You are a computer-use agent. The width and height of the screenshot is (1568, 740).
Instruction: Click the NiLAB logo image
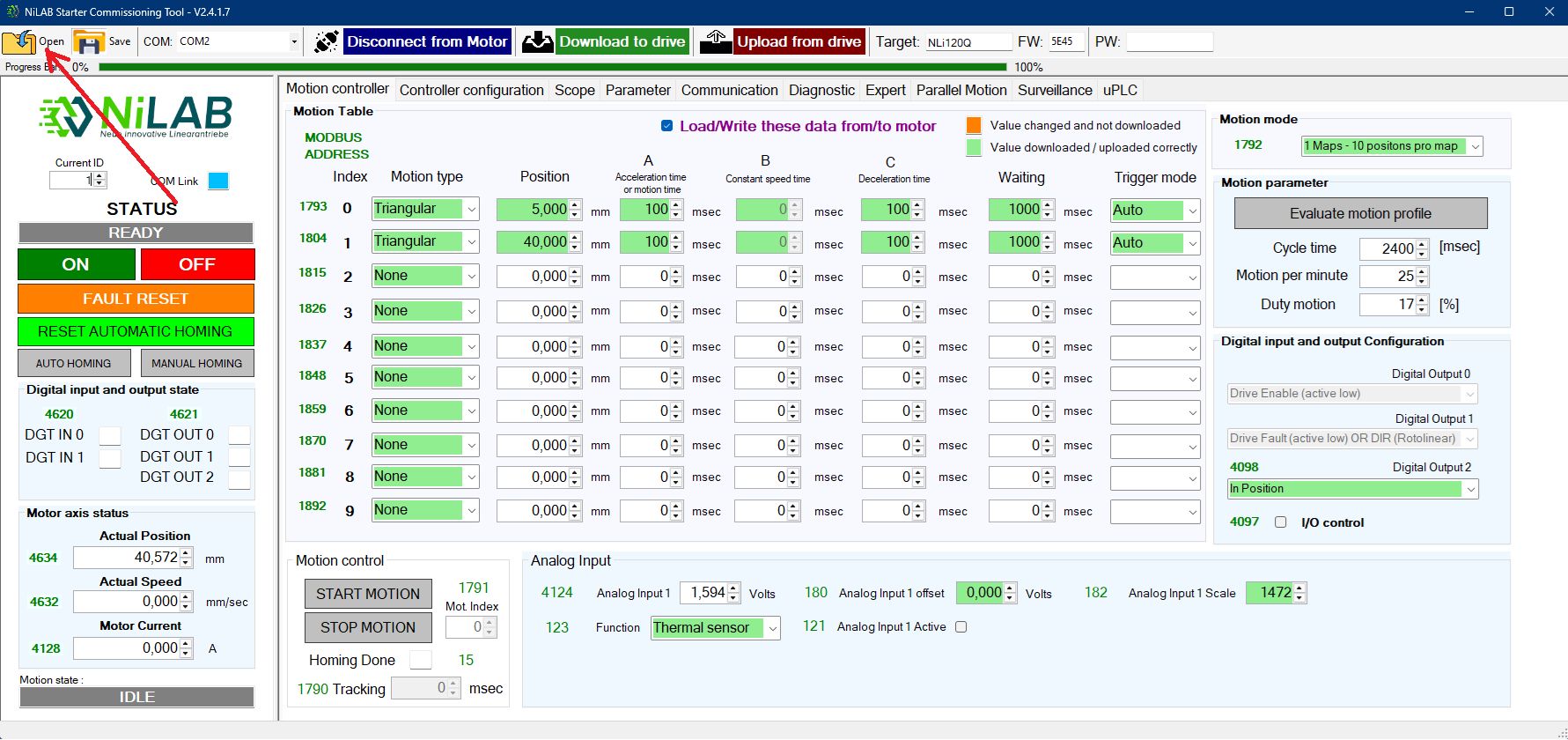click(136, 116)
